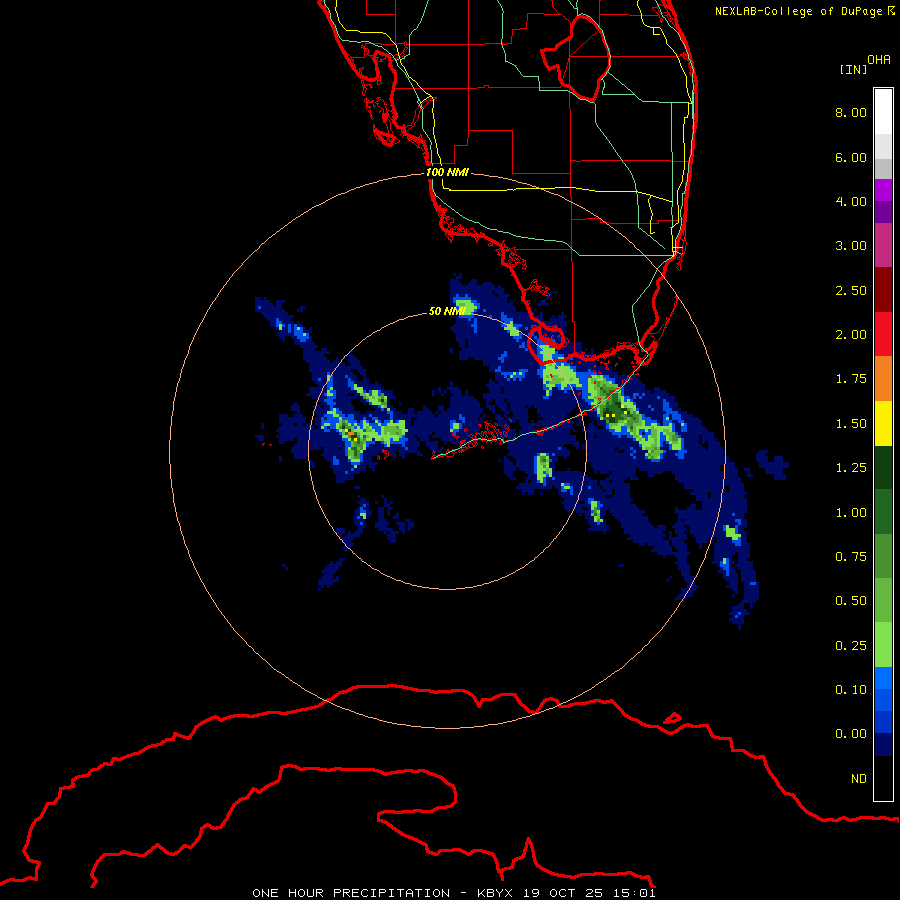The image size is (900, 900).
Task: Pick the light green color band in legend
Action: point(883,645)
